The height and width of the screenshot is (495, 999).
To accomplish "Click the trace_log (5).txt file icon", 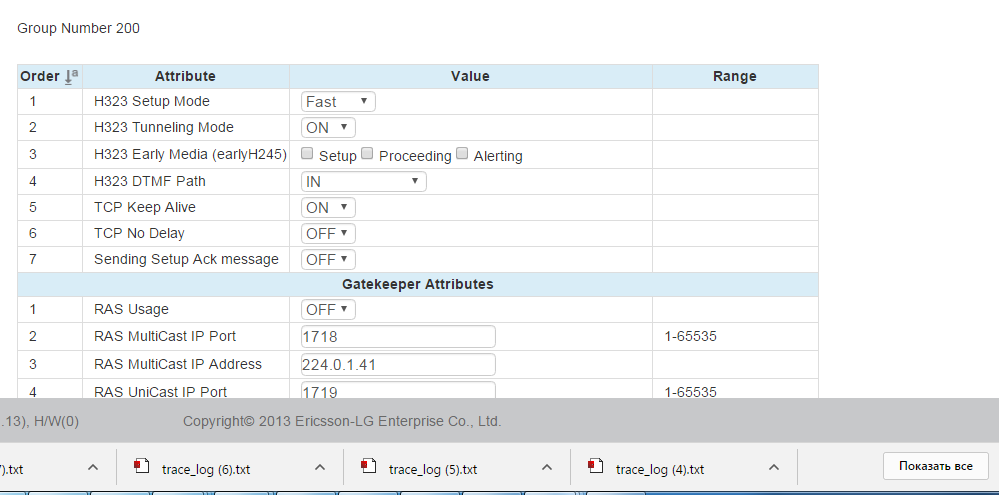I will [369, 467].
